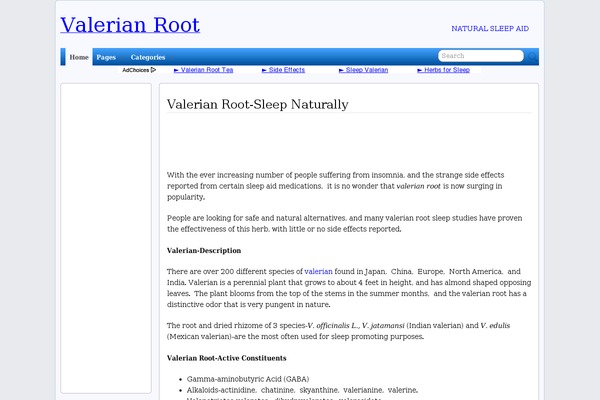
Task: Click the 'Gamma-aminobutyric Acid (GABA)' list item
Action: pyautogui.click(x=248, y=379)
